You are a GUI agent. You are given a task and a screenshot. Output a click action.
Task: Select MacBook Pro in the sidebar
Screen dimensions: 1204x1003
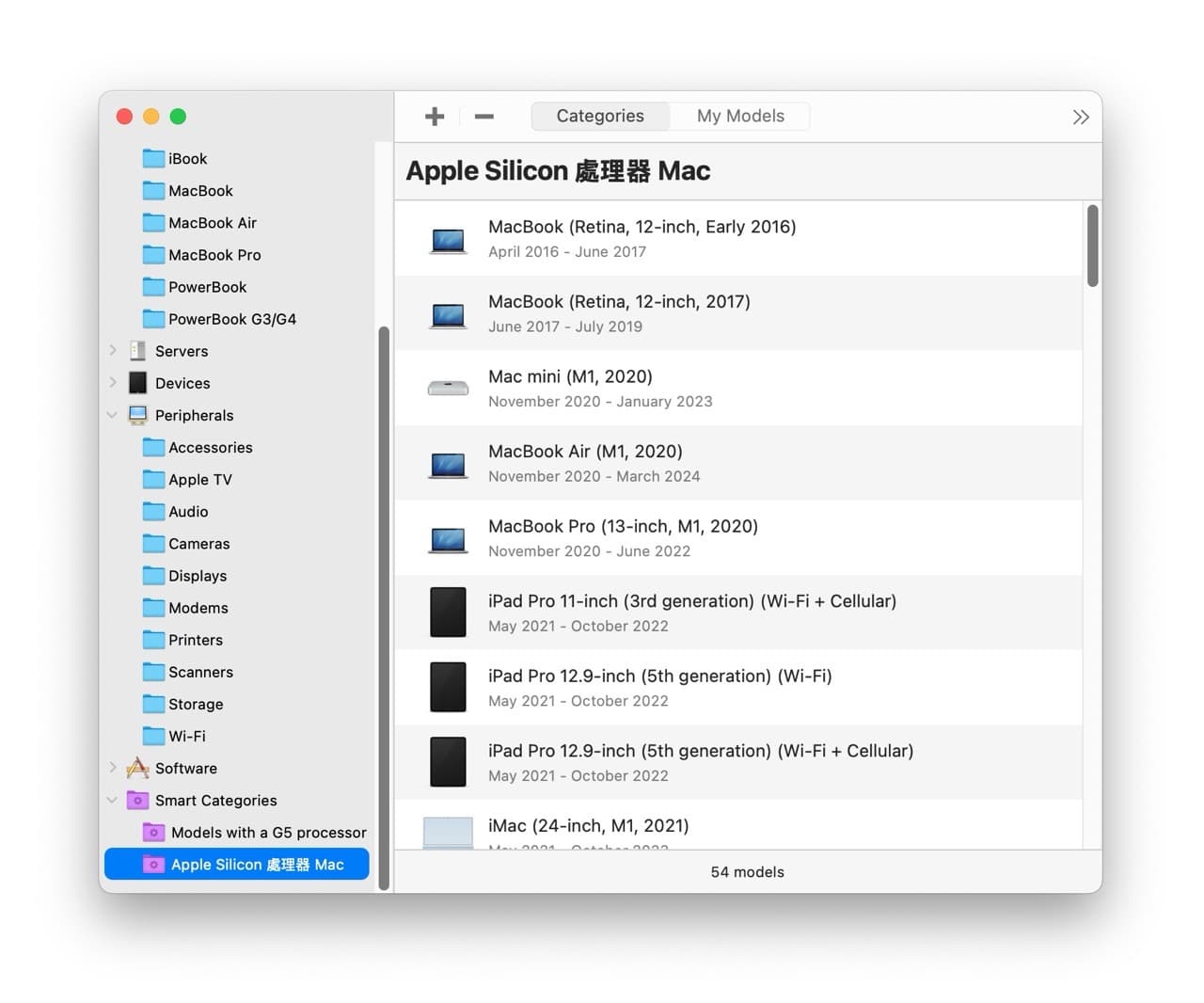pos(214,254)
